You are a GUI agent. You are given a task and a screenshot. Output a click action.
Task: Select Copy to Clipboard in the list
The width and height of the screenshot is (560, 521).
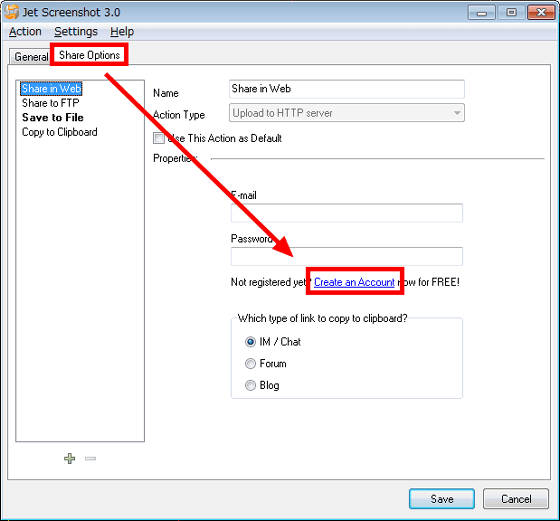pos(60,132)
